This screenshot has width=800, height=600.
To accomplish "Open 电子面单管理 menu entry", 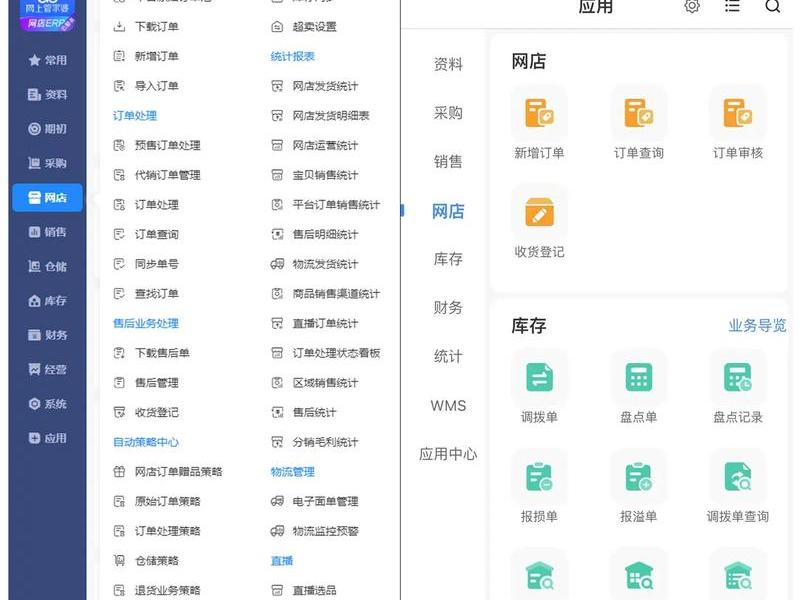I will pyautogui.click(x=315, y=501).
